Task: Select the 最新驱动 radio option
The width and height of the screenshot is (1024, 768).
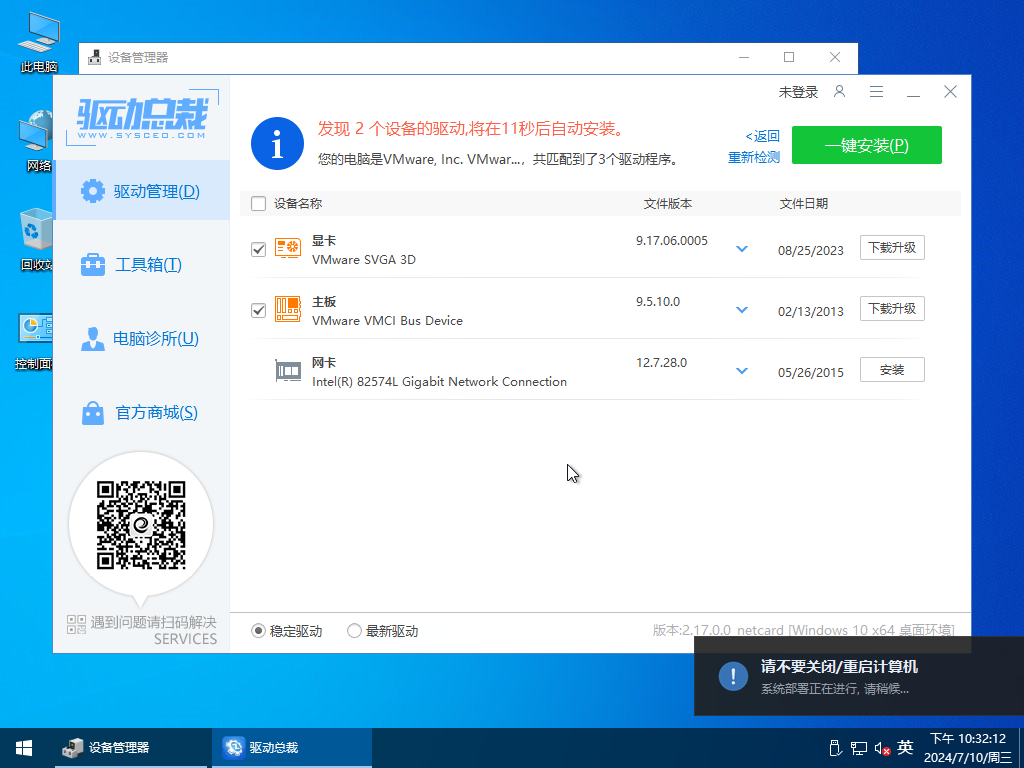Action: pos(354,630)
